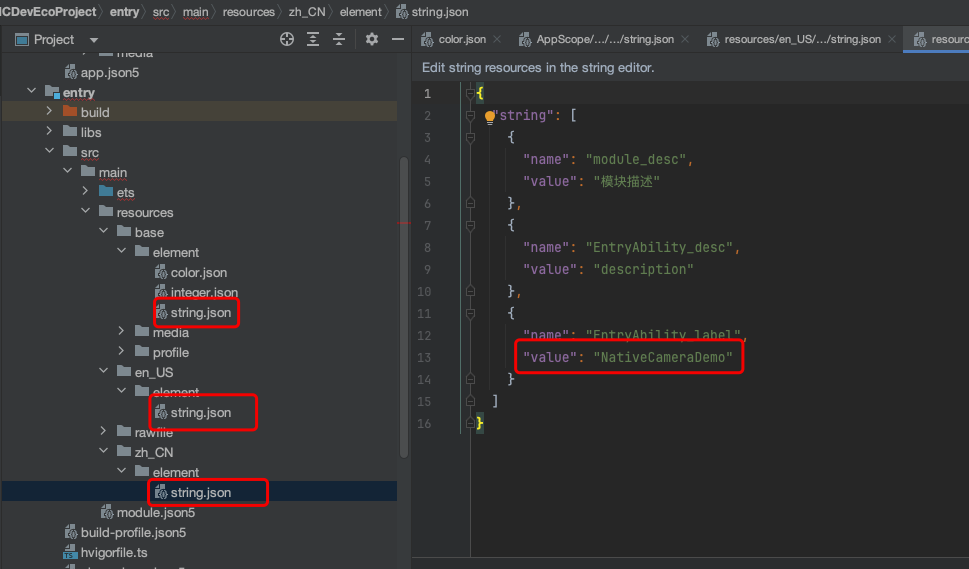Expand the build folder
This screenshot has width=969, height=569.
coord(49,112)
